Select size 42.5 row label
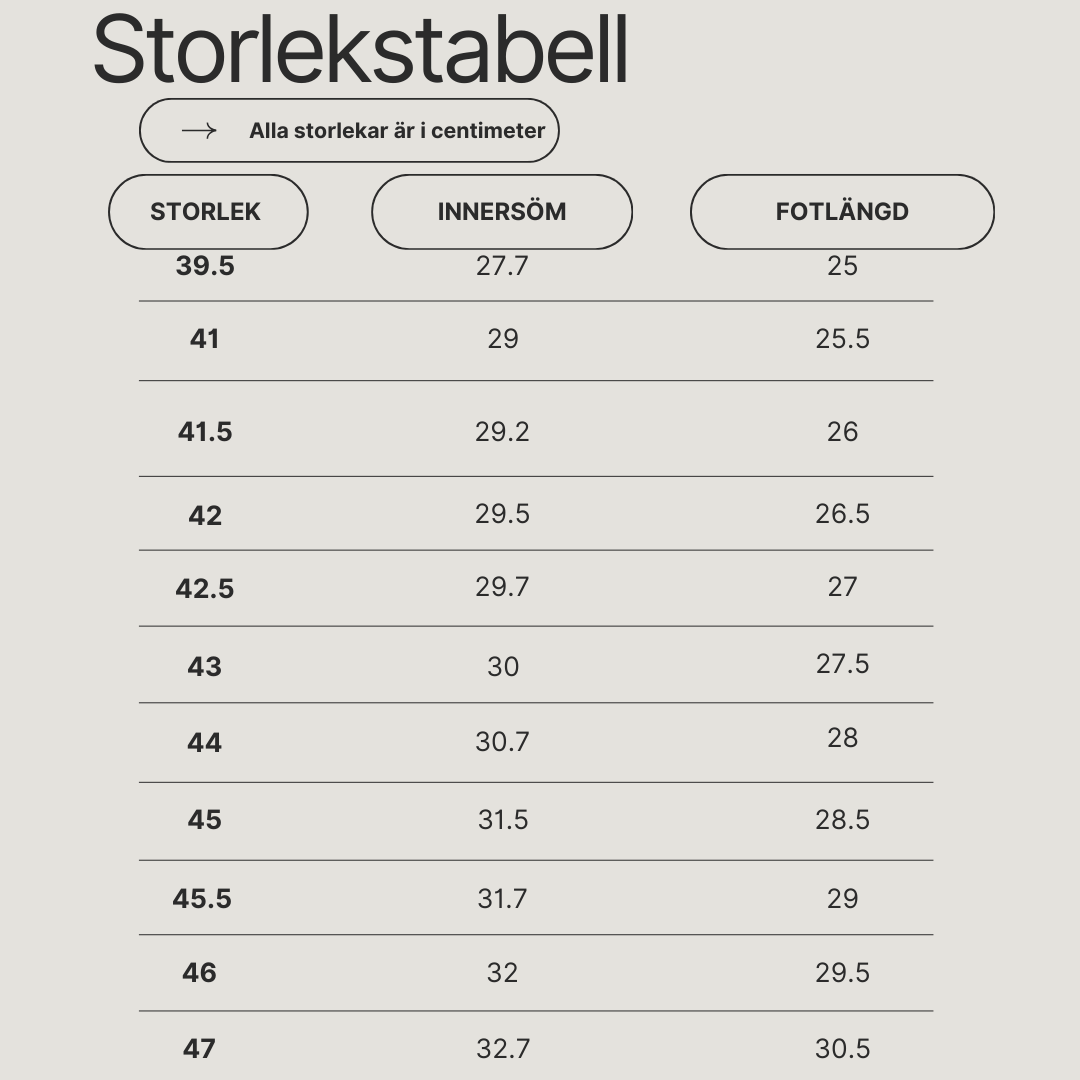The height and width of the screenshot is (1080, 1080). point(205,589)
